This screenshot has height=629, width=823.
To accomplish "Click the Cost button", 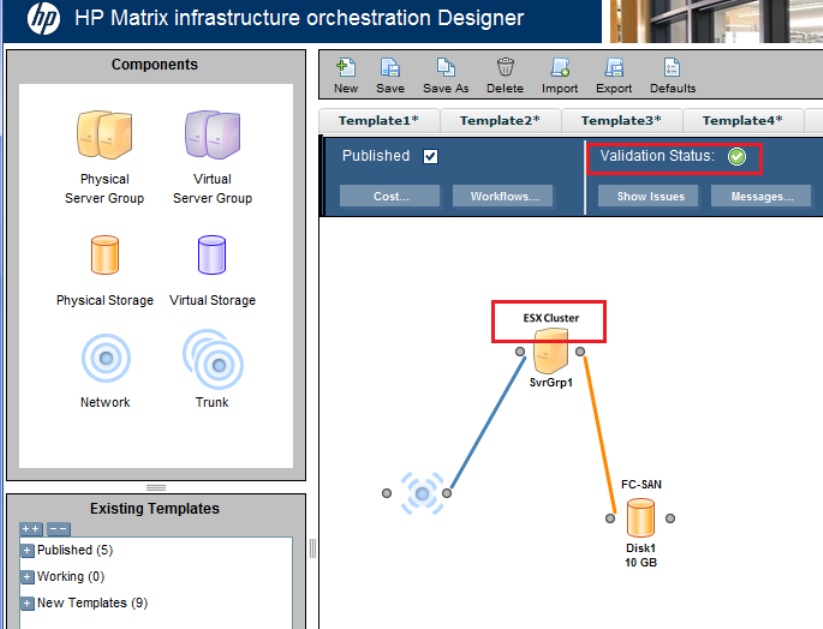I will [x=390, y=196].
